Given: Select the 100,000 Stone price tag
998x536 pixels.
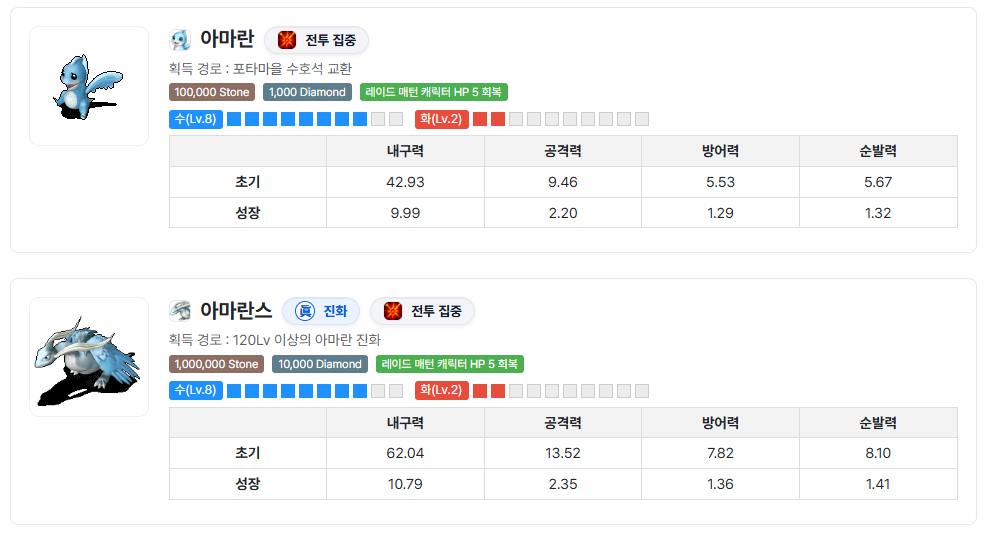Looking at the screenshot, I should point(213,92).
